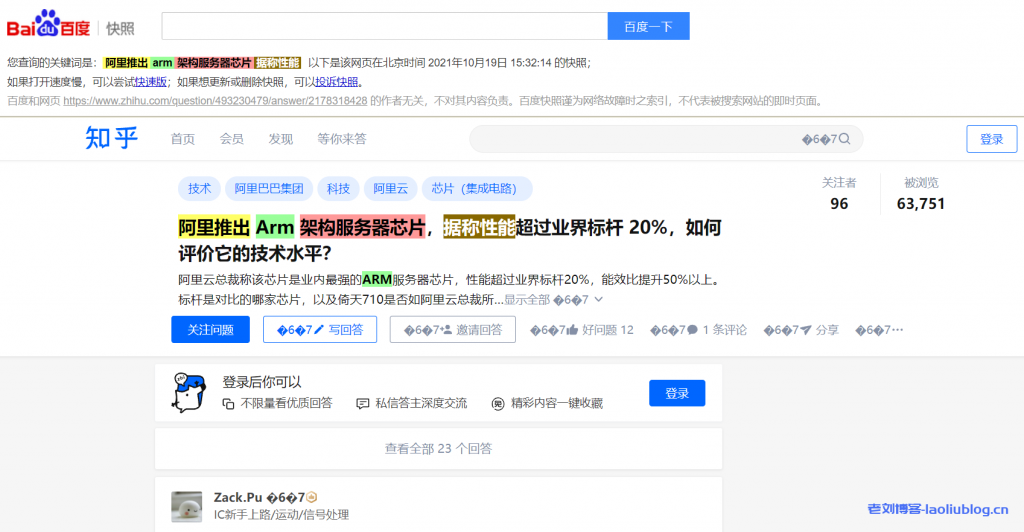Screen dimensions: 1024x532
Task: Click the 快照 label beside Baidu logo
Action: pyautogui.click(x=120, y=28)
